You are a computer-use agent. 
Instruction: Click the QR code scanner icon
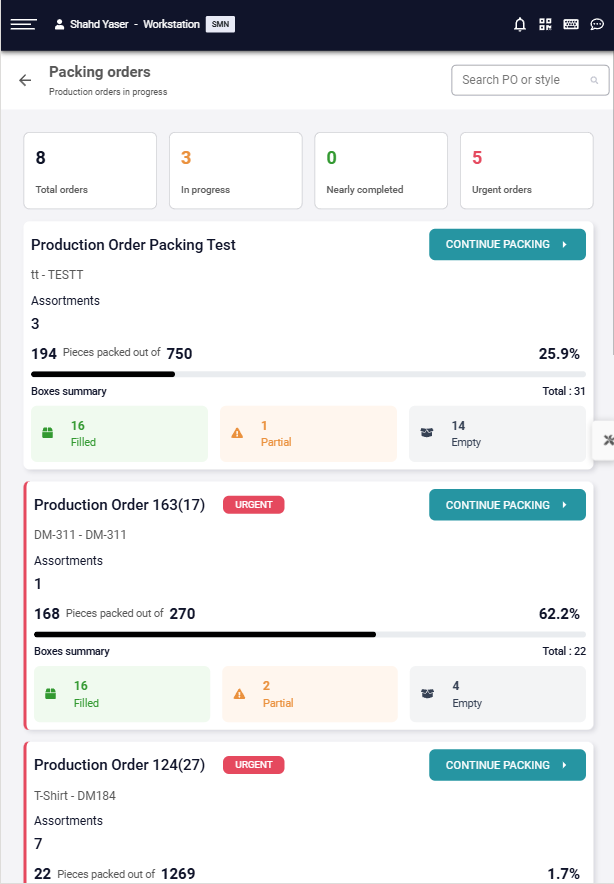tap(545, 24)
